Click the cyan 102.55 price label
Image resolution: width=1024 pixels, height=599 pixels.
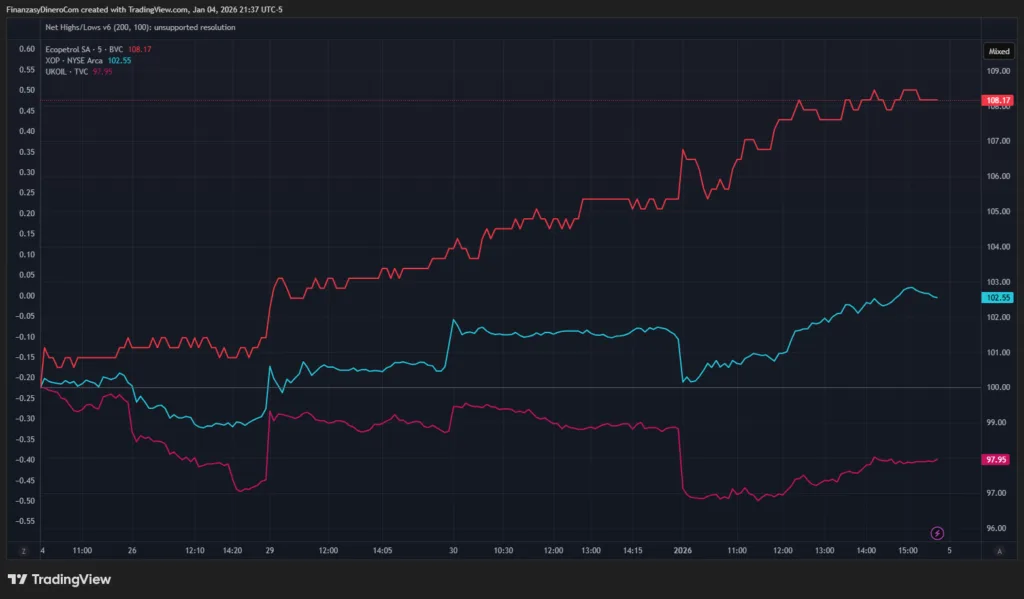tap(998, 297)
